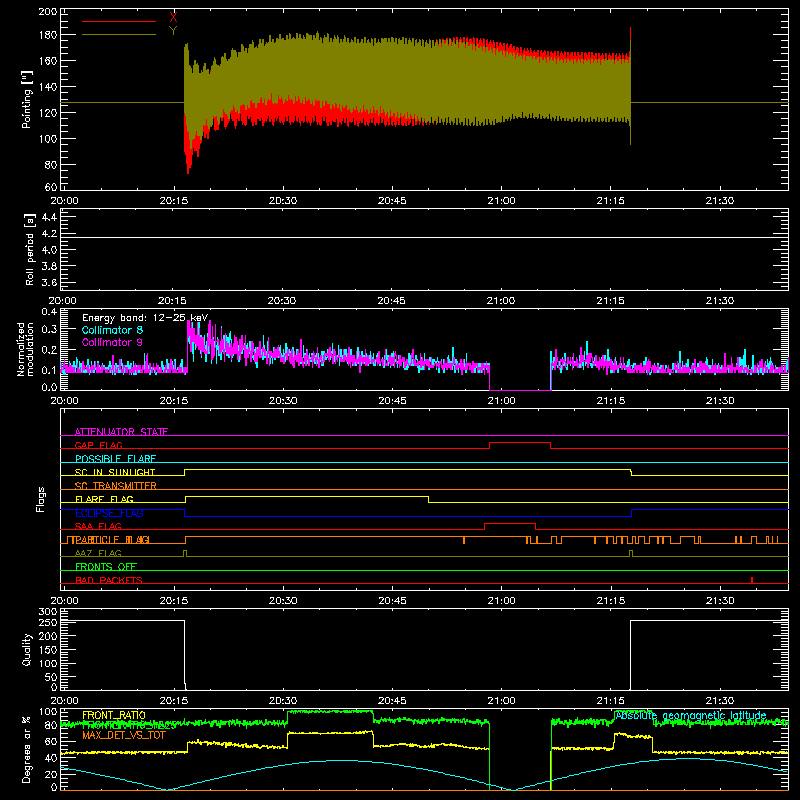Click the POSSIBLE_FLARE label
800x800 pixels.
point(115,459)
